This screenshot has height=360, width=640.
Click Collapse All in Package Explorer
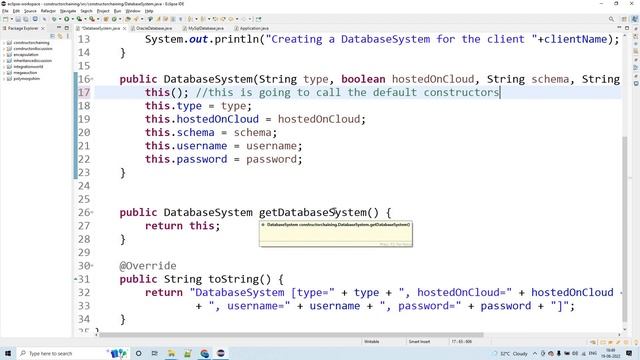click(x=52, y=36)
